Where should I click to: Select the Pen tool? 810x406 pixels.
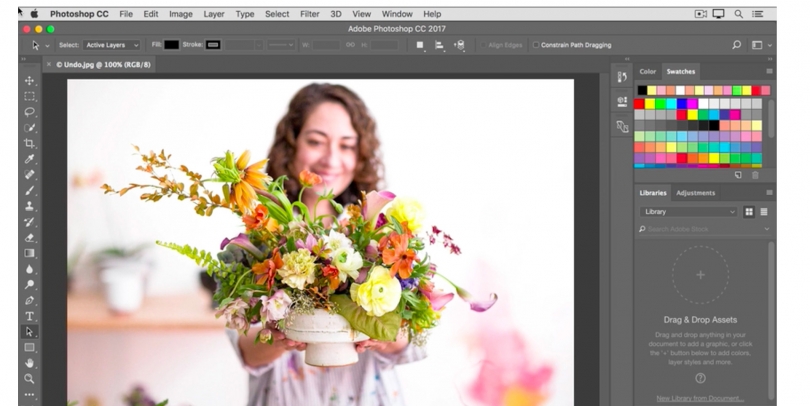pos(29,301)
